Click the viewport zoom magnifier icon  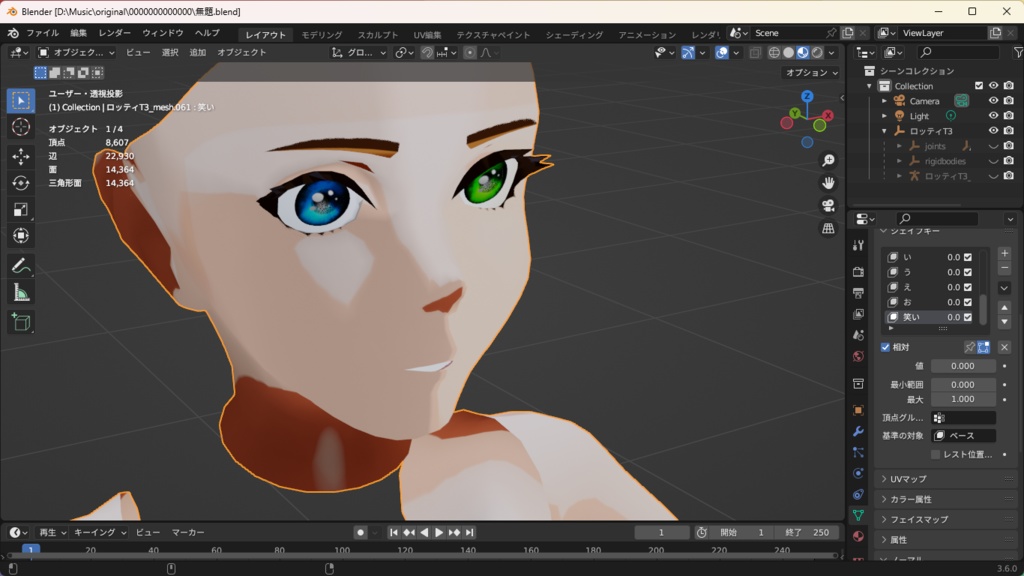click(828, 160)
